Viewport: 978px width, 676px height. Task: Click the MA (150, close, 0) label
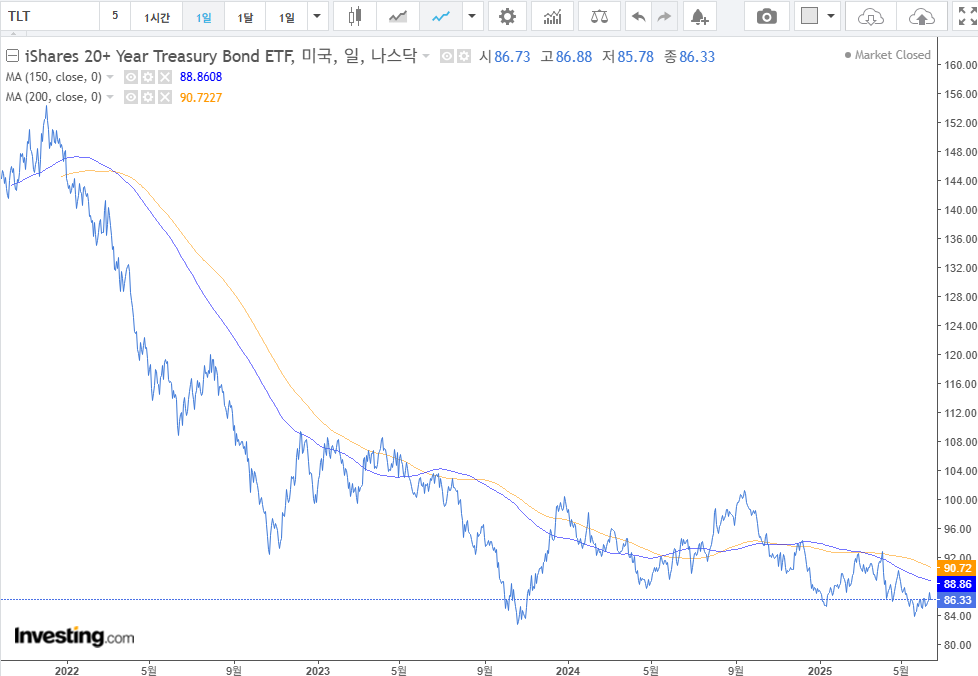(54, 77)
